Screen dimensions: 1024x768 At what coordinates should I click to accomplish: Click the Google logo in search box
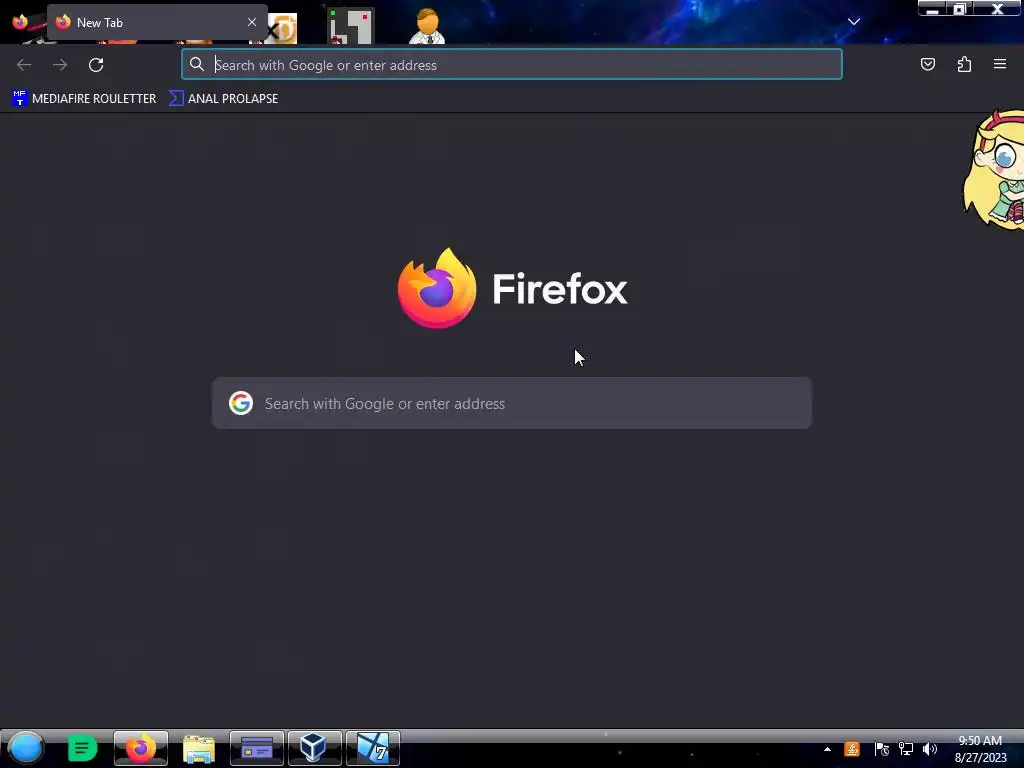[241, 403]
